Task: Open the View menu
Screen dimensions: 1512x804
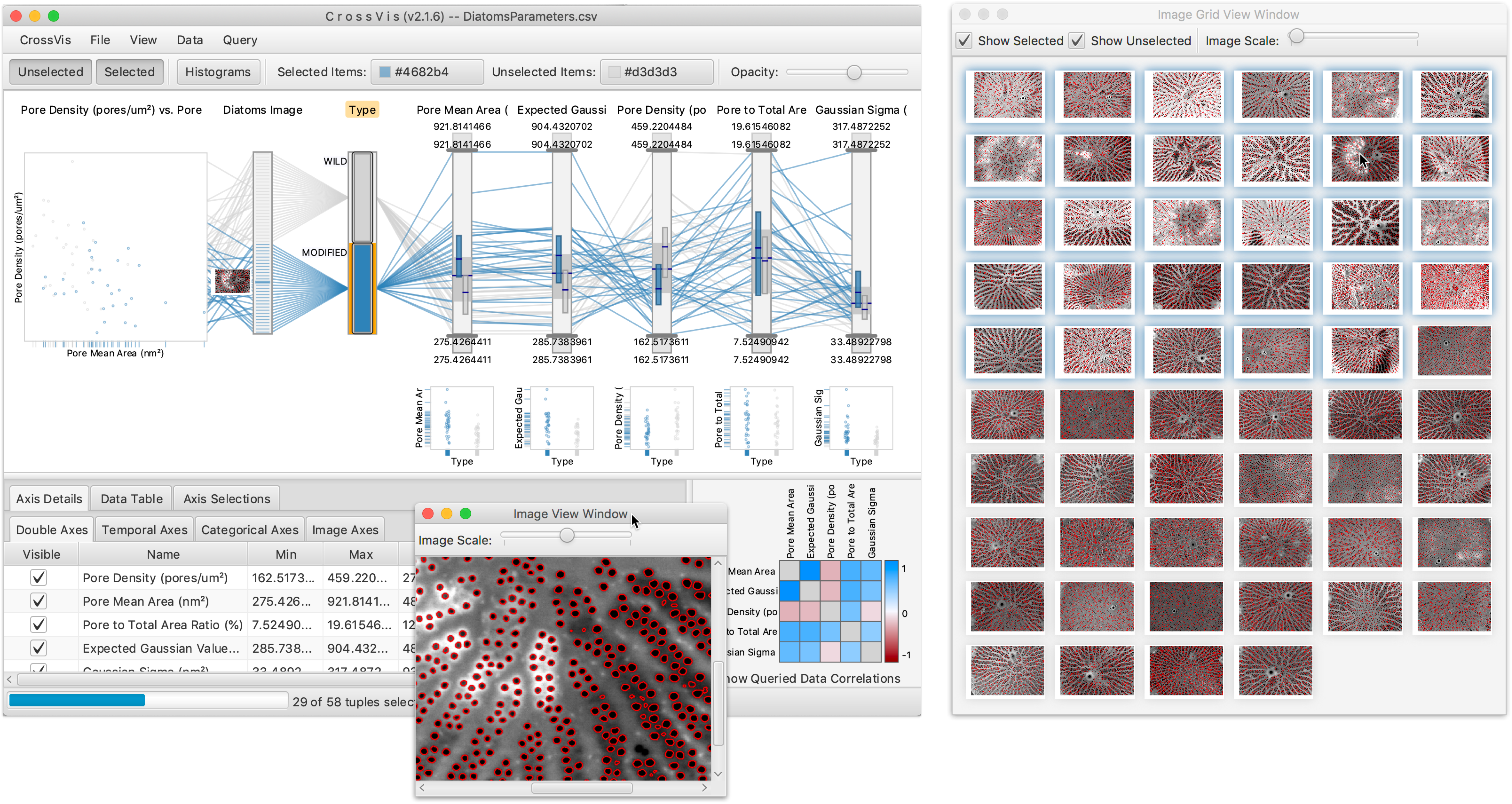Action: [x=143, y=40]
